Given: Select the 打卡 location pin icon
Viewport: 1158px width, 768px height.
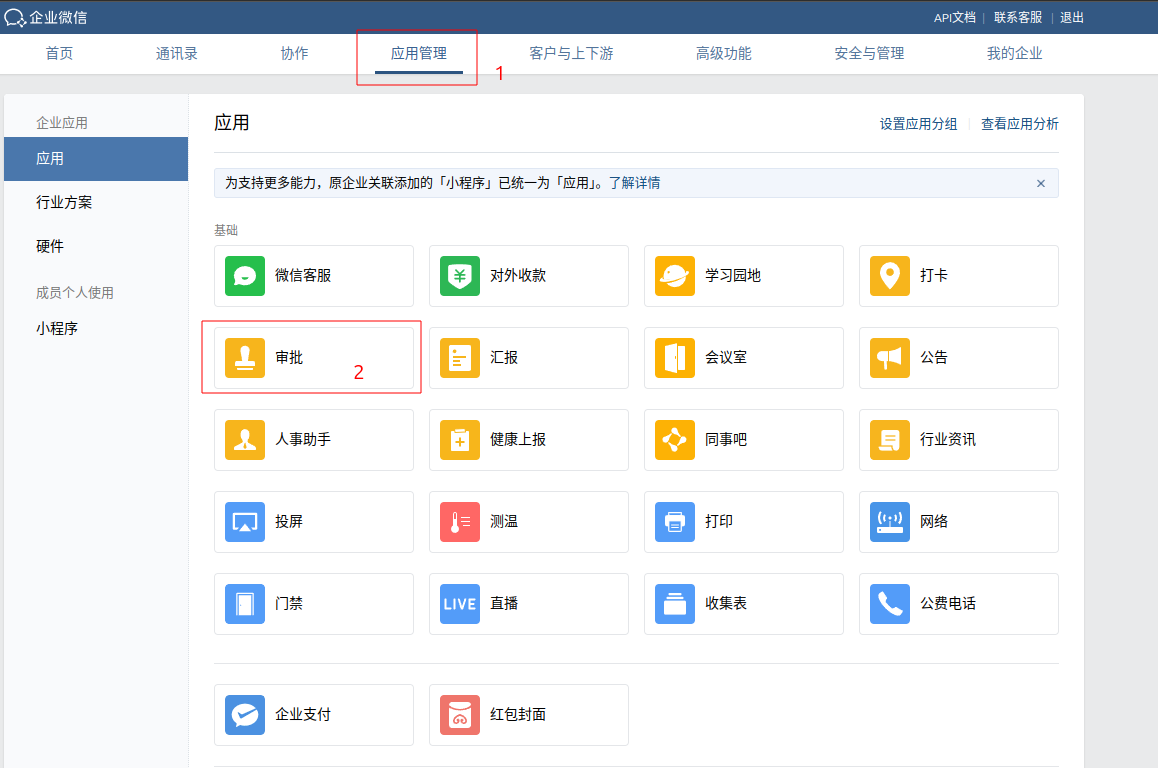Looking at the screenshot, I should point(890,276).
